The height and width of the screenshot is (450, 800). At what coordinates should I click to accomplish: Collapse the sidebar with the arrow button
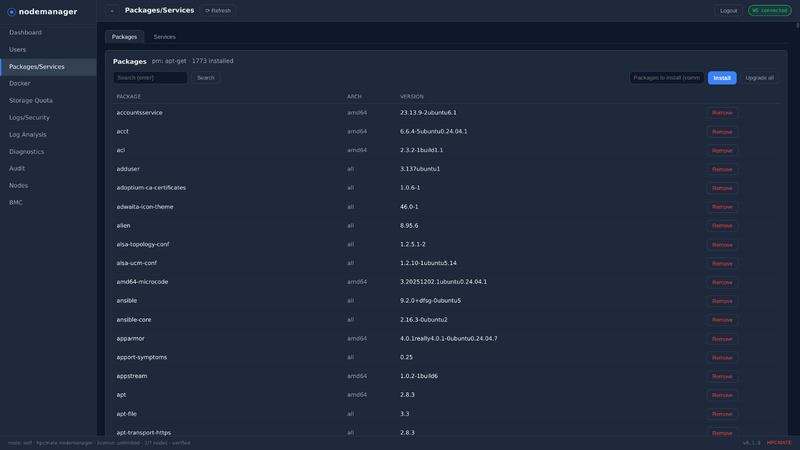coord(112,11)
